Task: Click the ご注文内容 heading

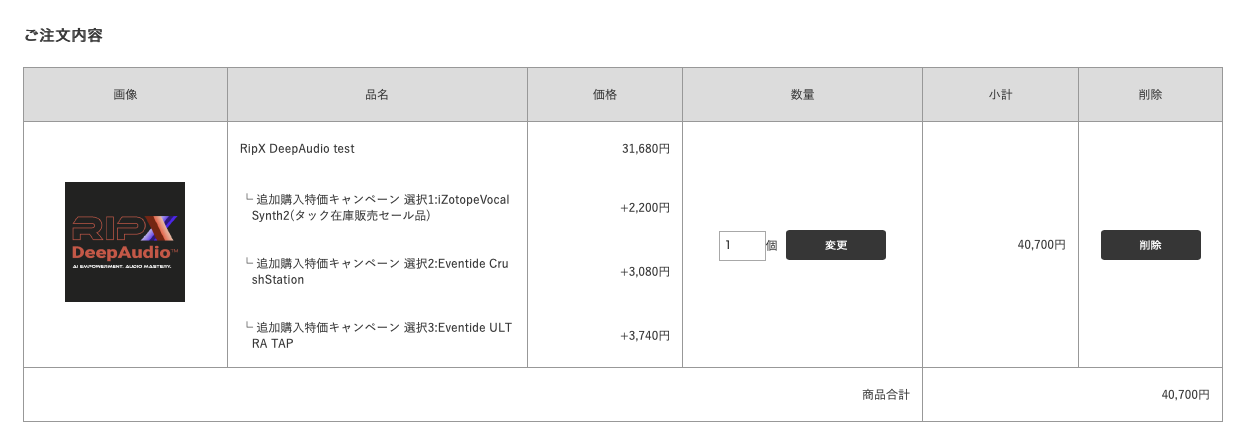Action: click(x=64, y=35)
